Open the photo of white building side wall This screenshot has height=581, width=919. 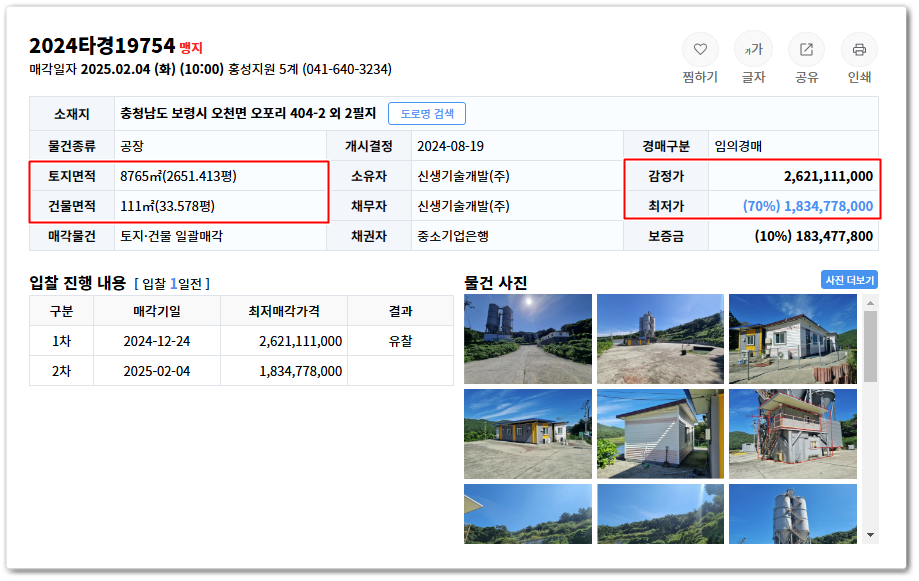coord(661,434)
